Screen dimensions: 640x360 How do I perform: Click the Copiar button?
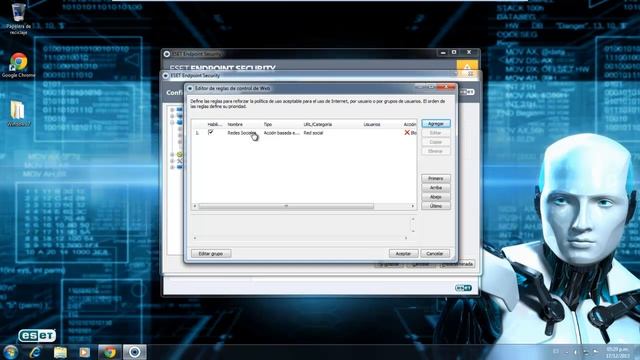[436, 142]
